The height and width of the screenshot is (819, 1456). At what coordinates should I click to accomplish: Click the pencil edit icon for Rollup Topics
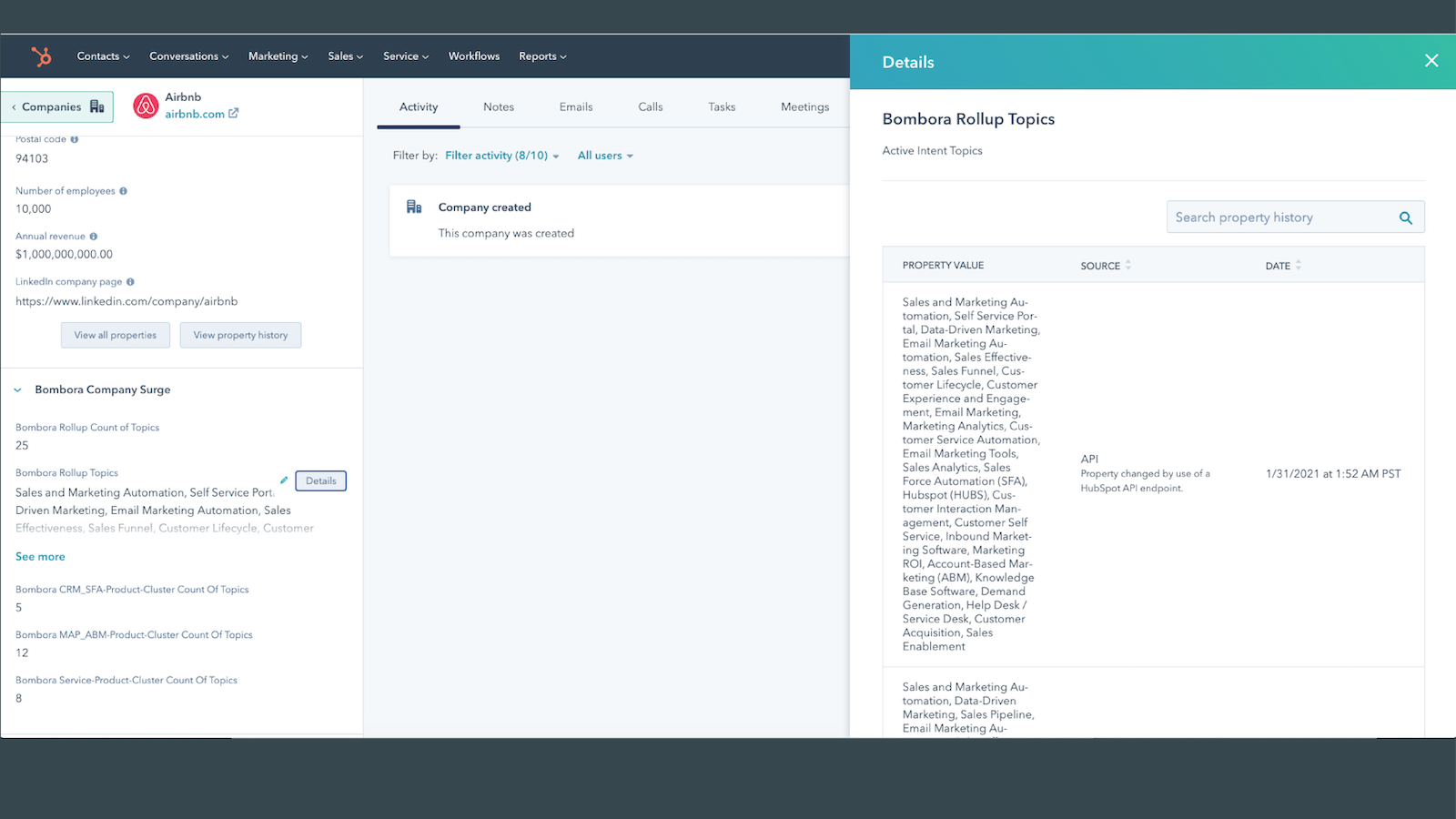[x=284, y=480]
